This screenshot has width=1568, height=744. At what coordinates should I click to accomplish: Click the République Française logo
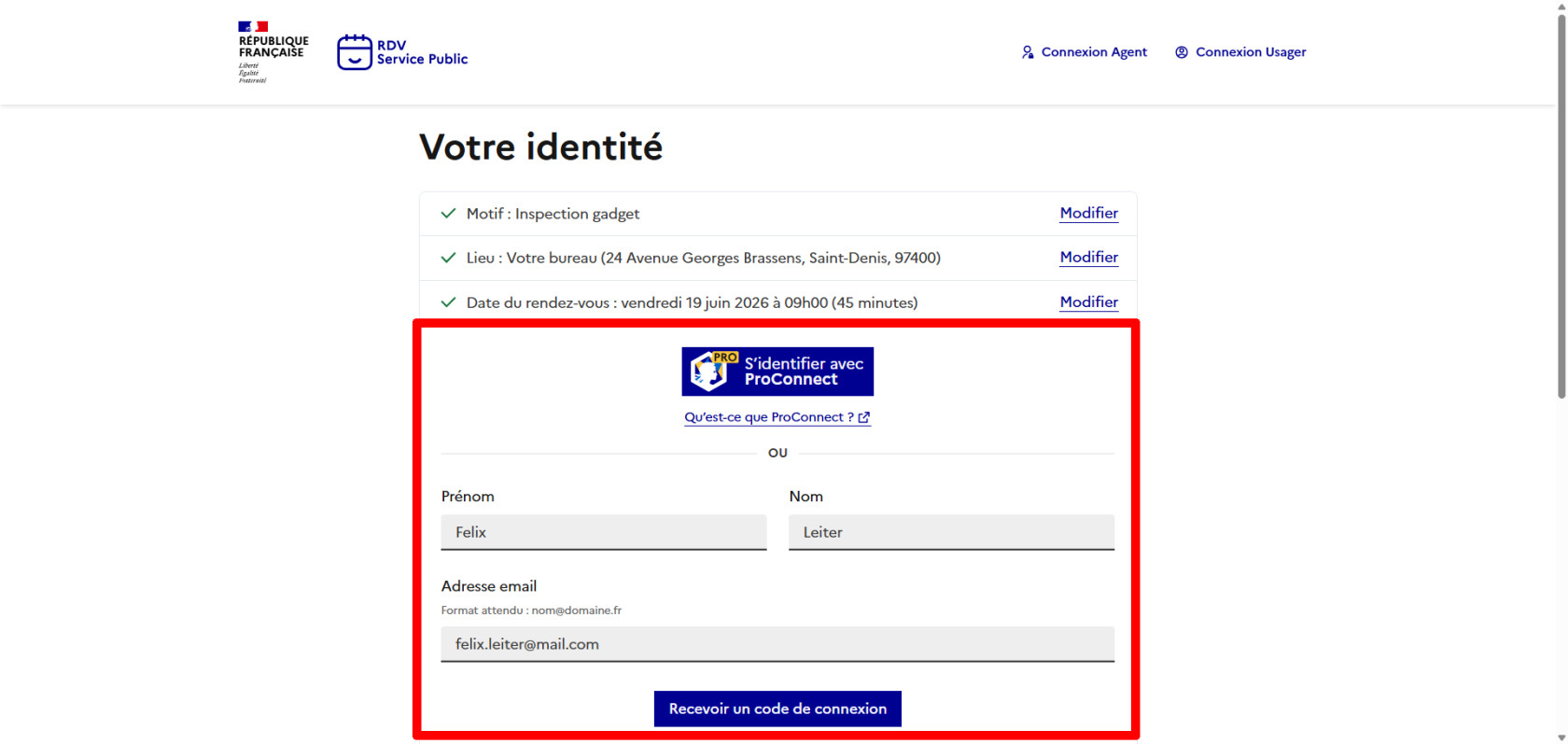[x=273, y=52]
